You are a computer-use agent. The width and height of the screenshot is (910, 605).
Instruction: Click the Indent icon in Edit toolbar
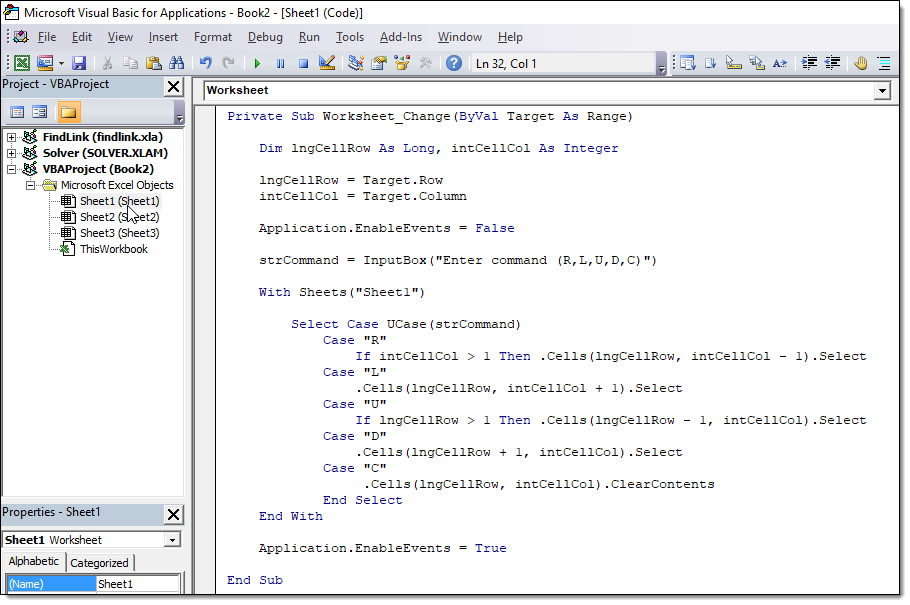pos(810,63)
